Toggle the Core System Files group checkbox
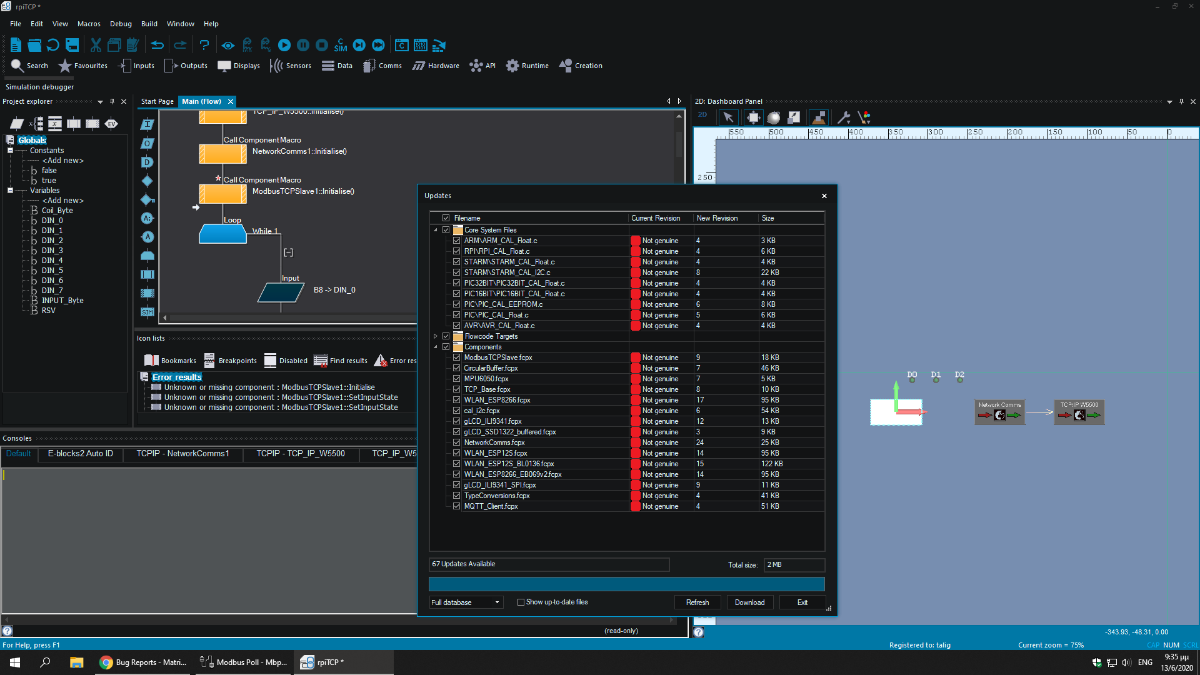 click(x=446, y=230)
